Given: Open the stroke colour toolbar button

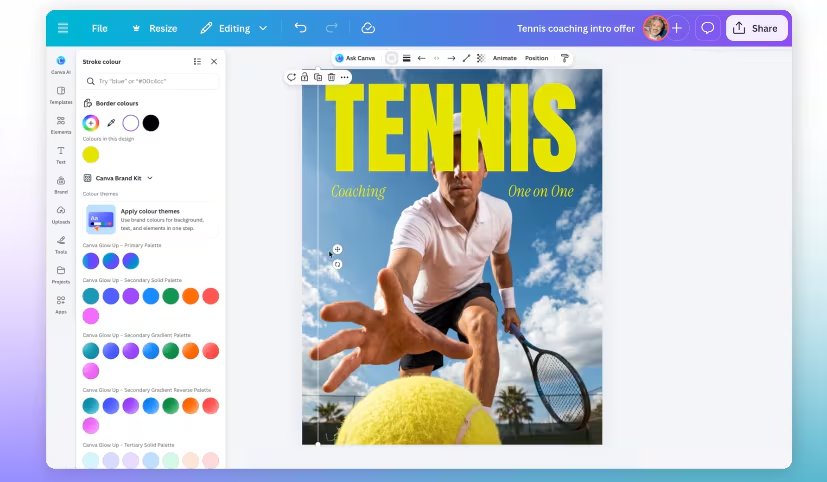Looking at the screenshot, I should [391, 58].
